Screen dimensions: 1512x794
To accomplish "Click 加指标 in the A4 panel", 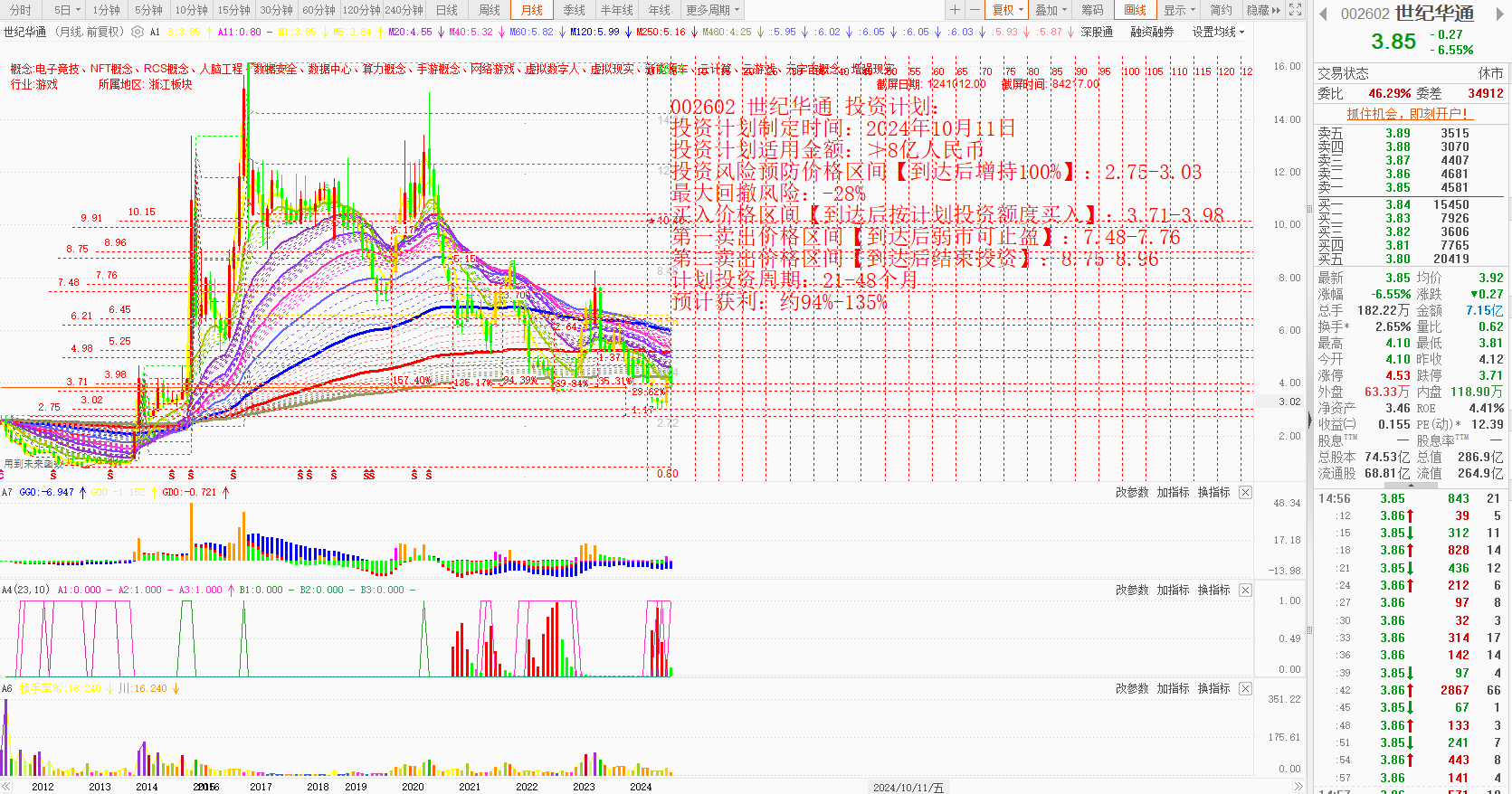I will [x=1173, y=590].
